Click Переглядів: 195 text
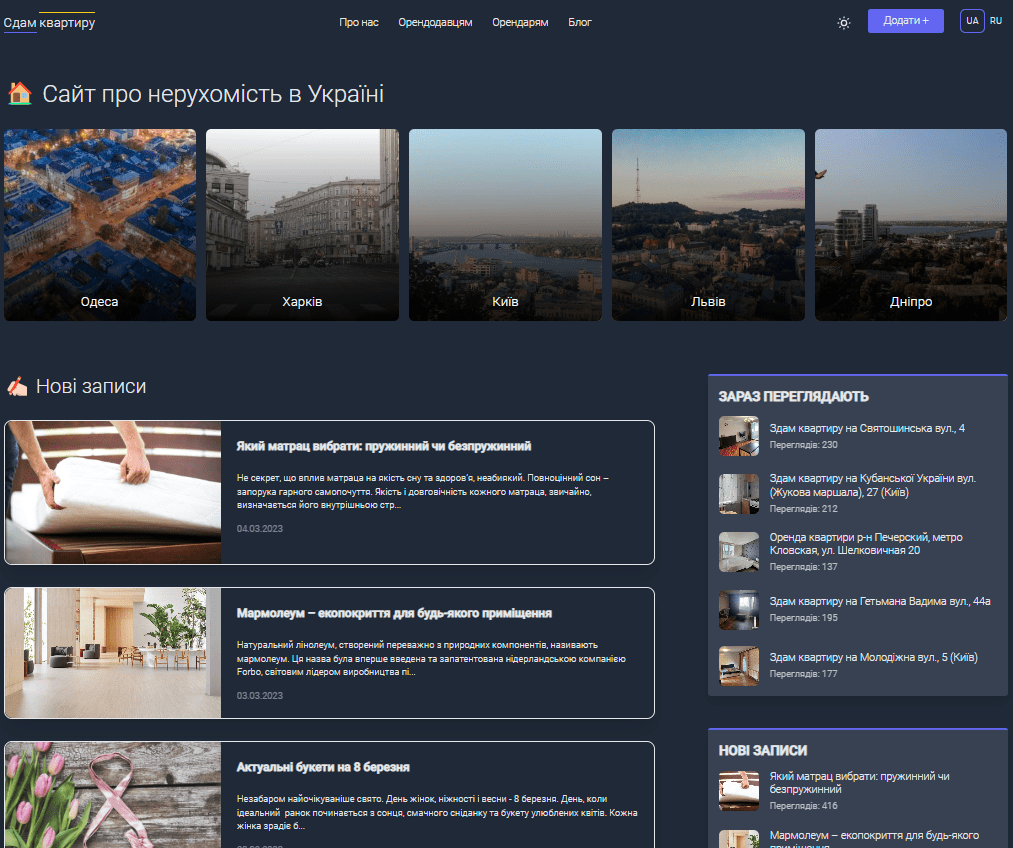 coord(803,618)
